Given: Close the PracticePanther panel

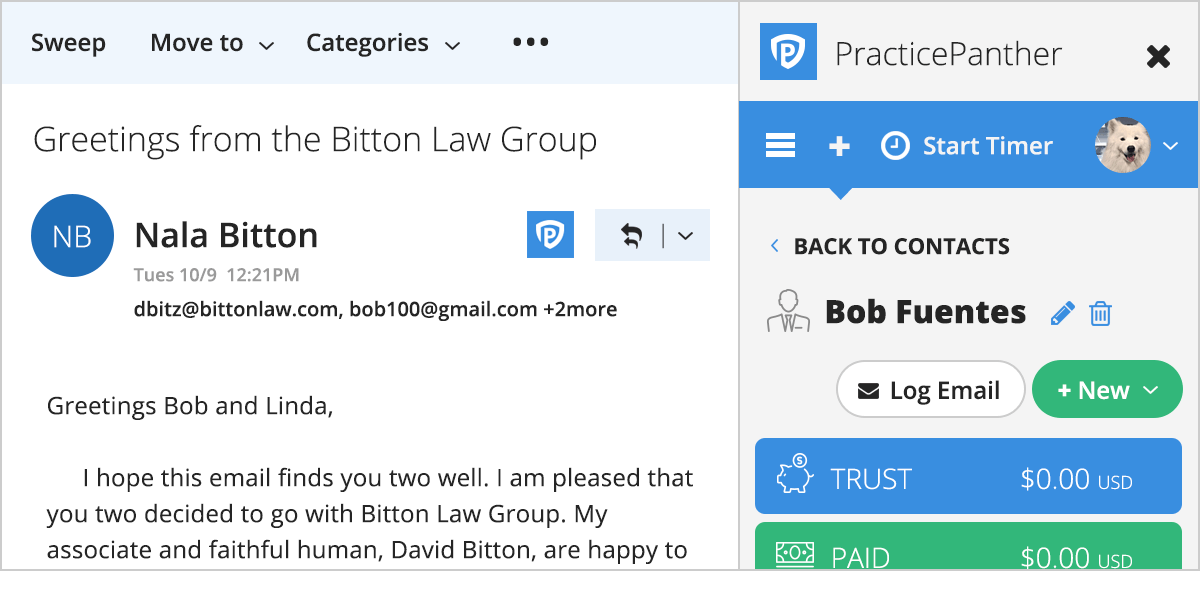Looking at the screenshot, I should 1158,56.
